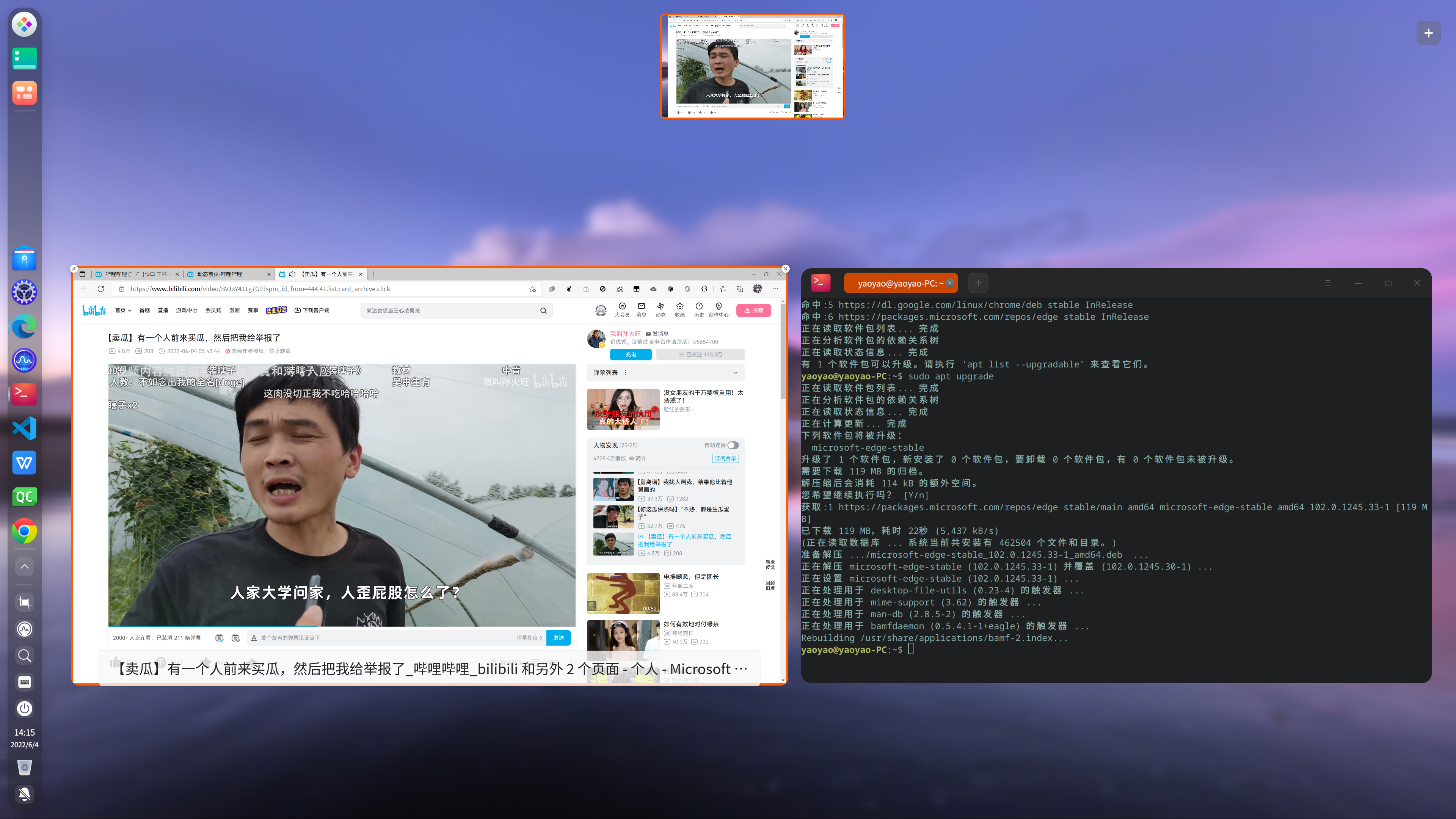The image size is (1456, 819).
Task: Expand hidden dock apps with up chevron
Action: (x=24, y=566)
